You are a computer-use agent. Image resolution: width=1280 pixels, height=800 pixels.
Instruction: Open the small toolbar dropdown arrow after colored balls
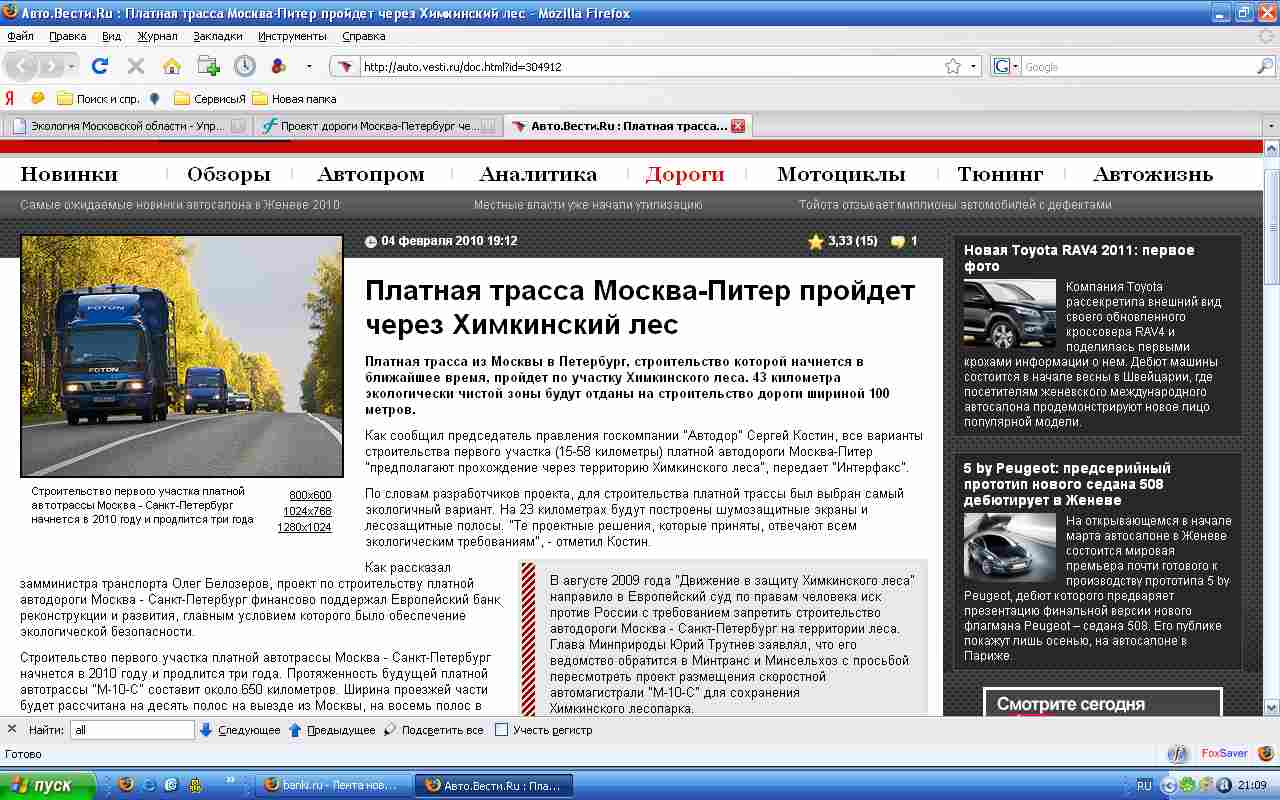[x=309, y=67]
